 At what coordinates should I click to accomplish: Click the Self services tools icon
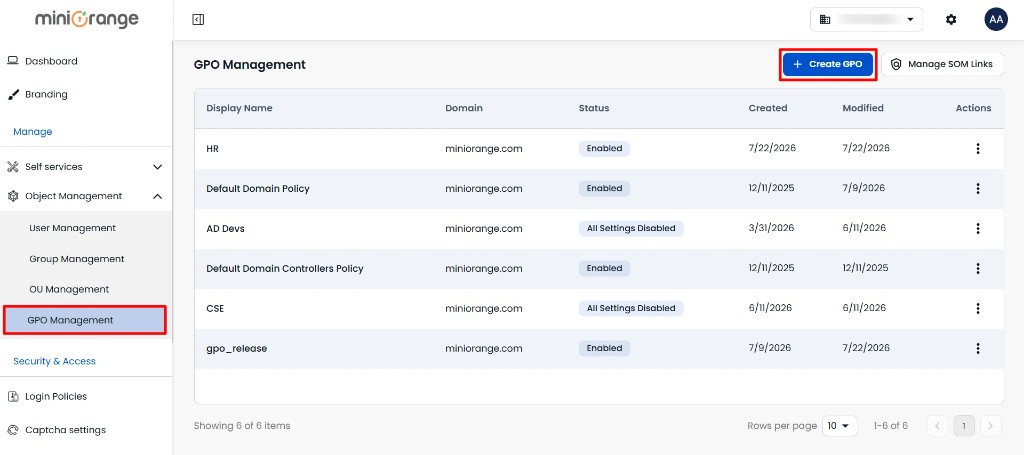[12, 166]
